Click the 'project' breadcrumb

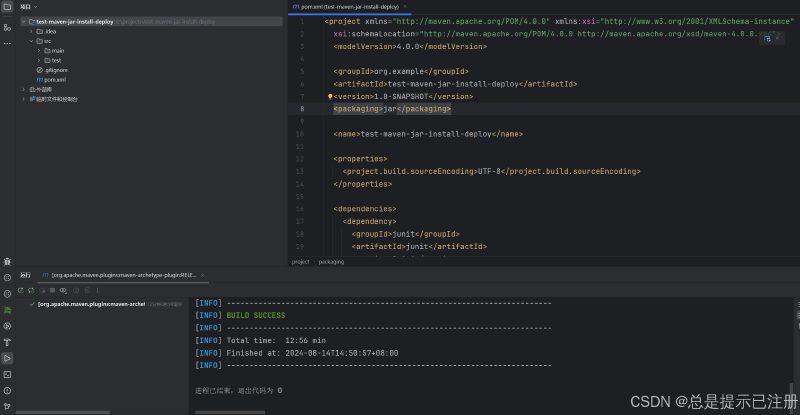point(301,262)
